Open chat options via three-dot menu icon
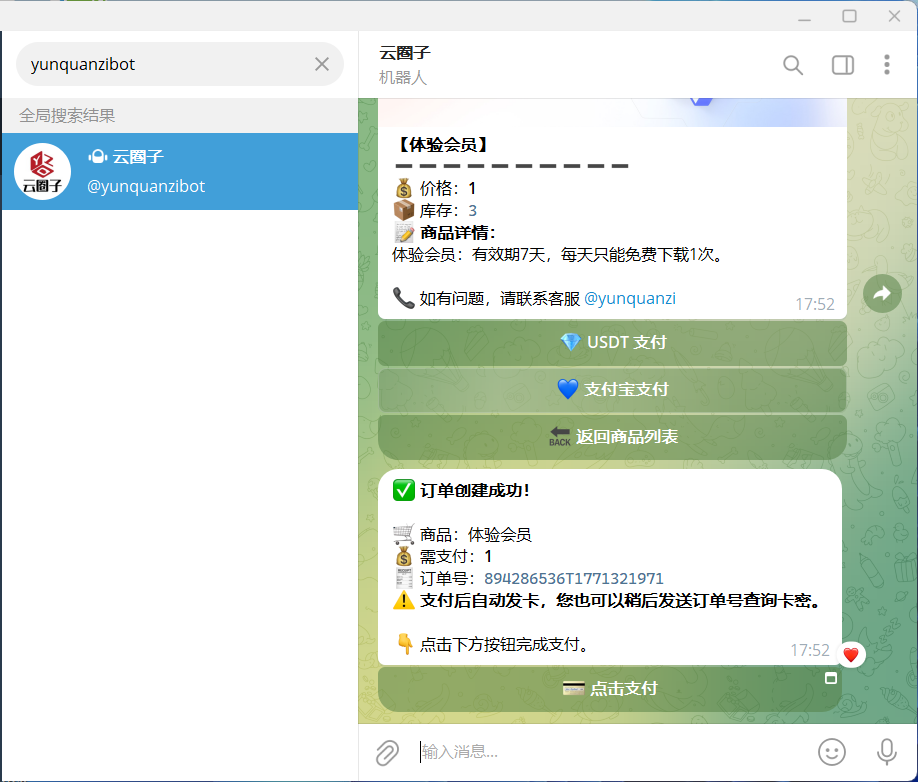Image resolution: width=918 pixels, height=782 pixels. [887, 65]
